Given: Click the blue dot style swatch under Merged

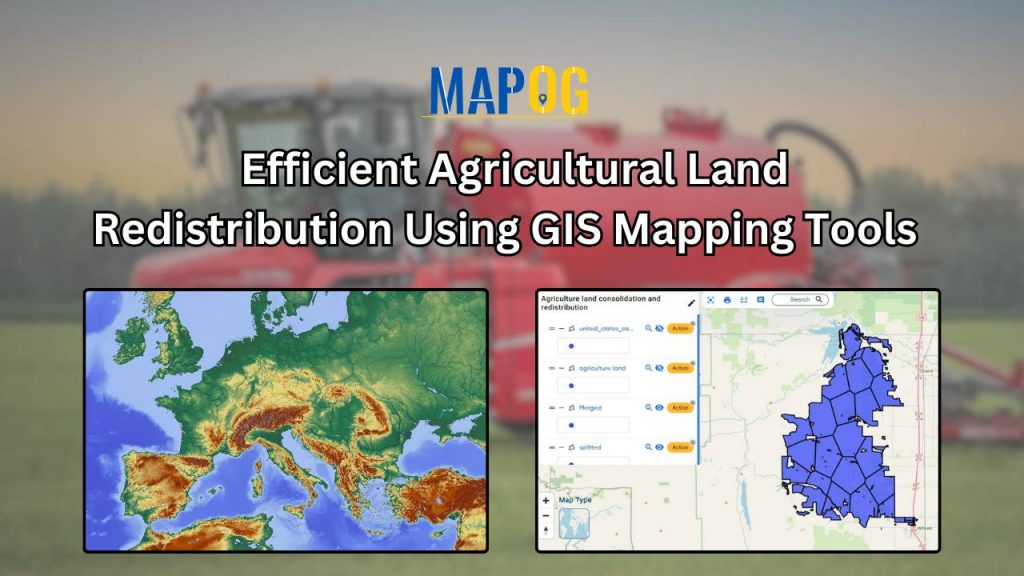Looking at the screenshot, I should pos(571,425).
